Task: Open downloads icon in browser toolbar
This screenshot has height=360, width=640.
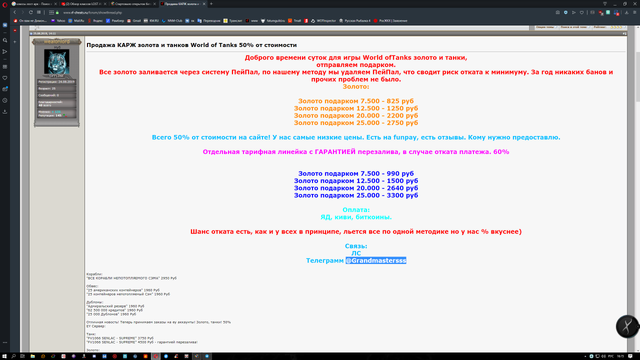Action: coord(627,13)
